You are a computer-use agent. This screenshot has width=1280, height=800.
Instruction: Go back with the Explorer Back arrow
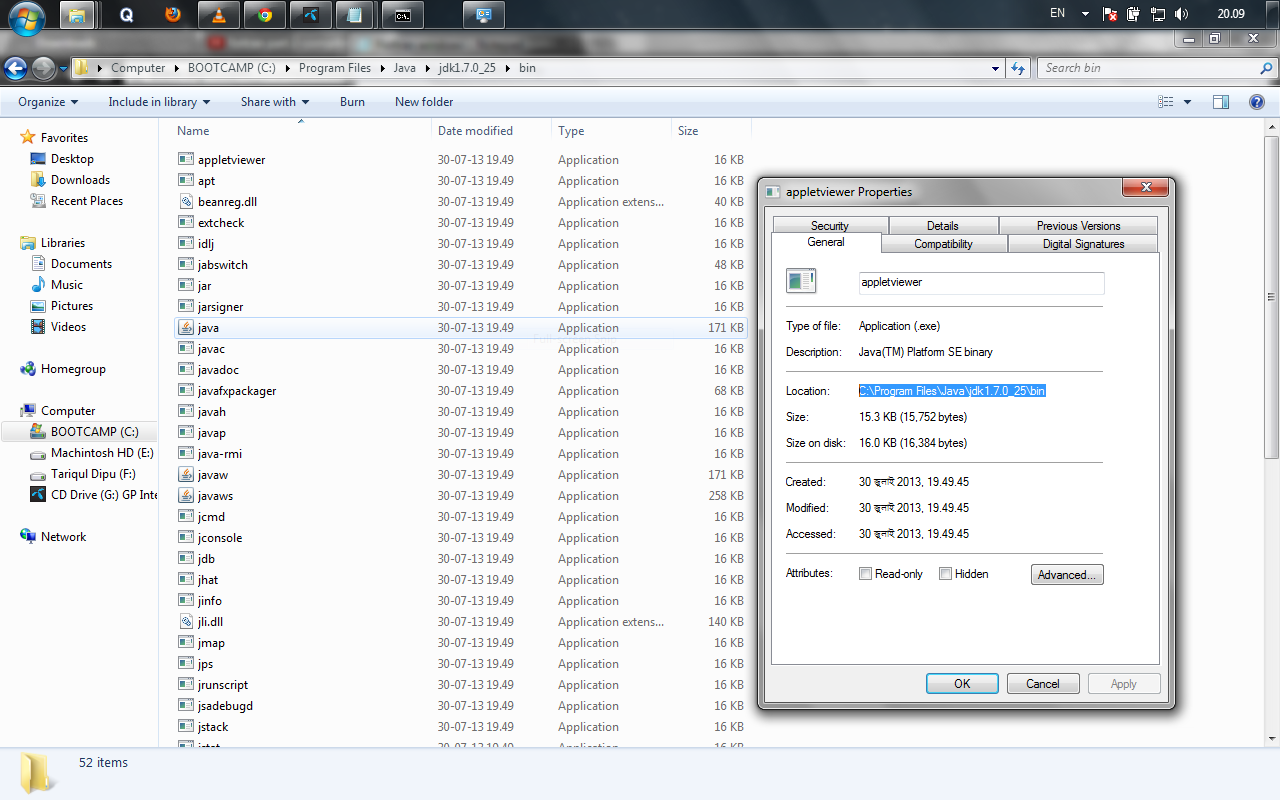pos(16,68)
